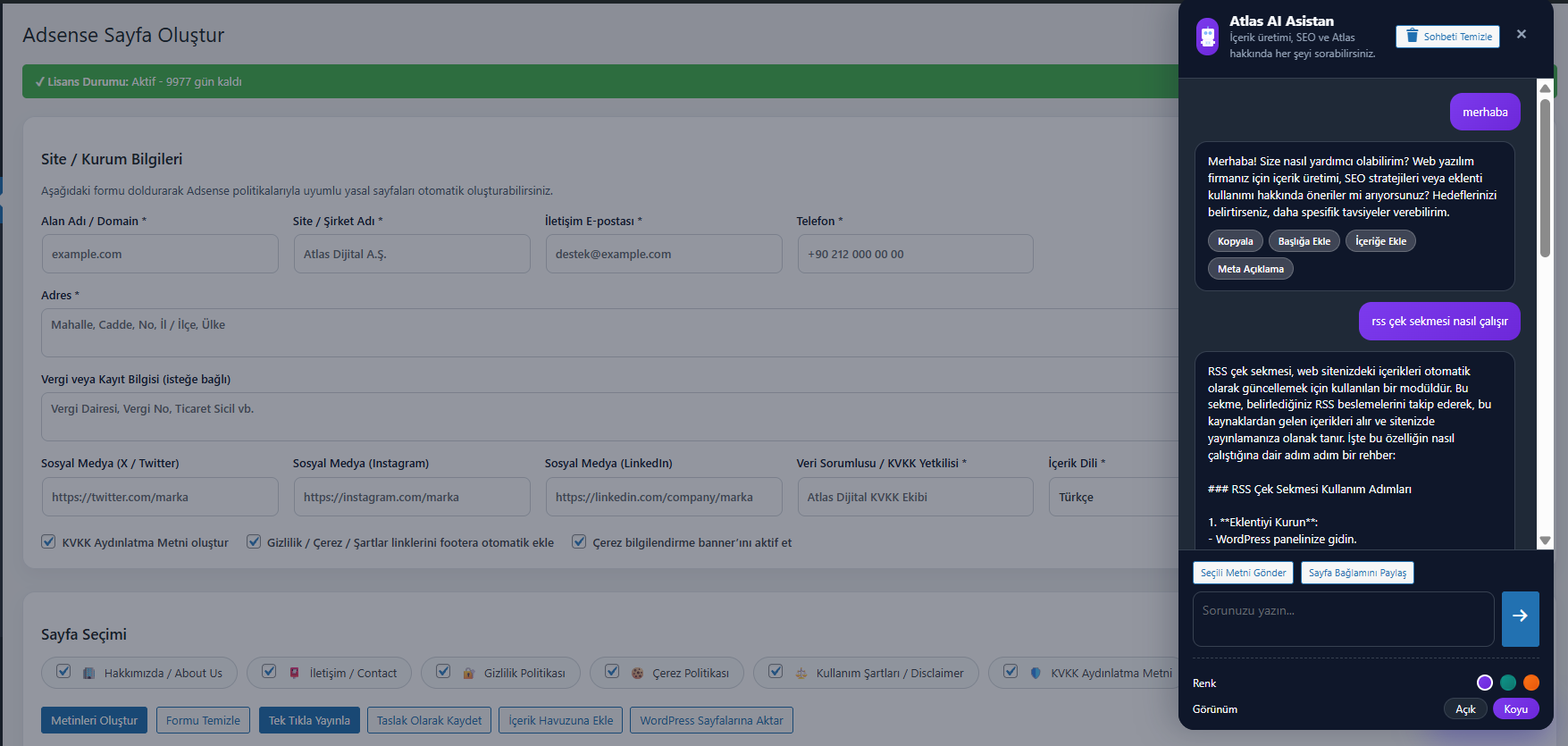This screenshot has width=1568, height=746.
Task: Focus the Adres text area
Action: coord(610,332)
